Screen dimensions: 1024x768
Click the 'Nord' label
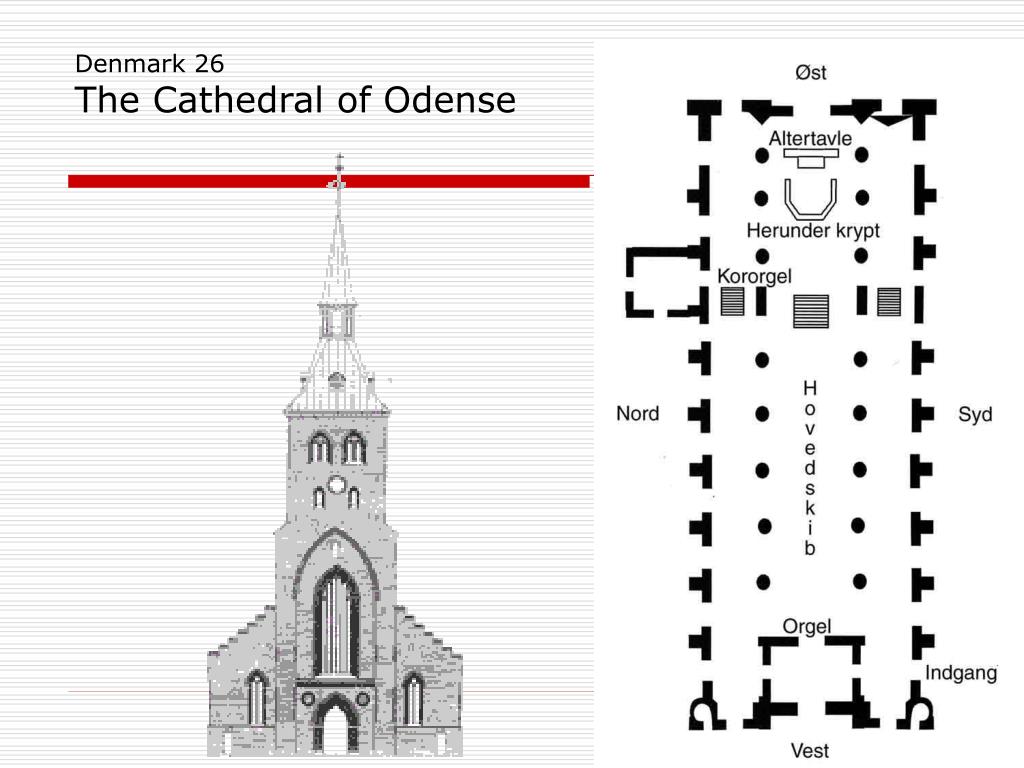pos(637,413)
